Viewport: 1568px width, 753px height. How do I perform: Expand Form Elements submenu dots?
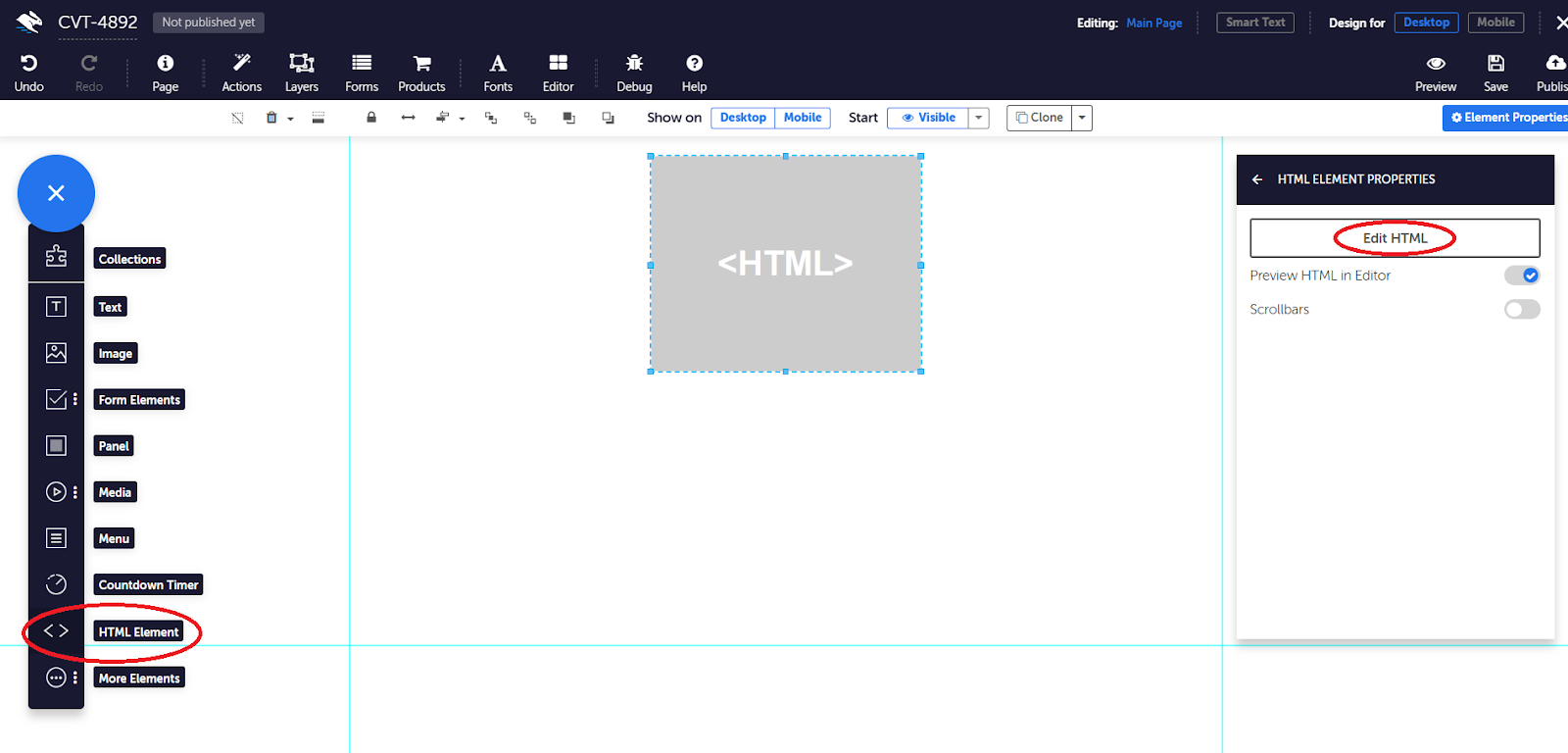click(75, 399)
